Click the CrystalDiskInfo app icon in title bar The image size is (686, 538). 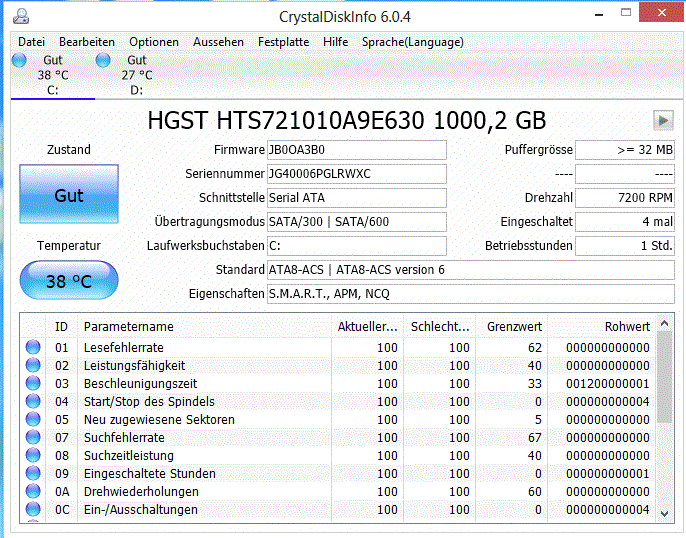(x=21, y=16)
